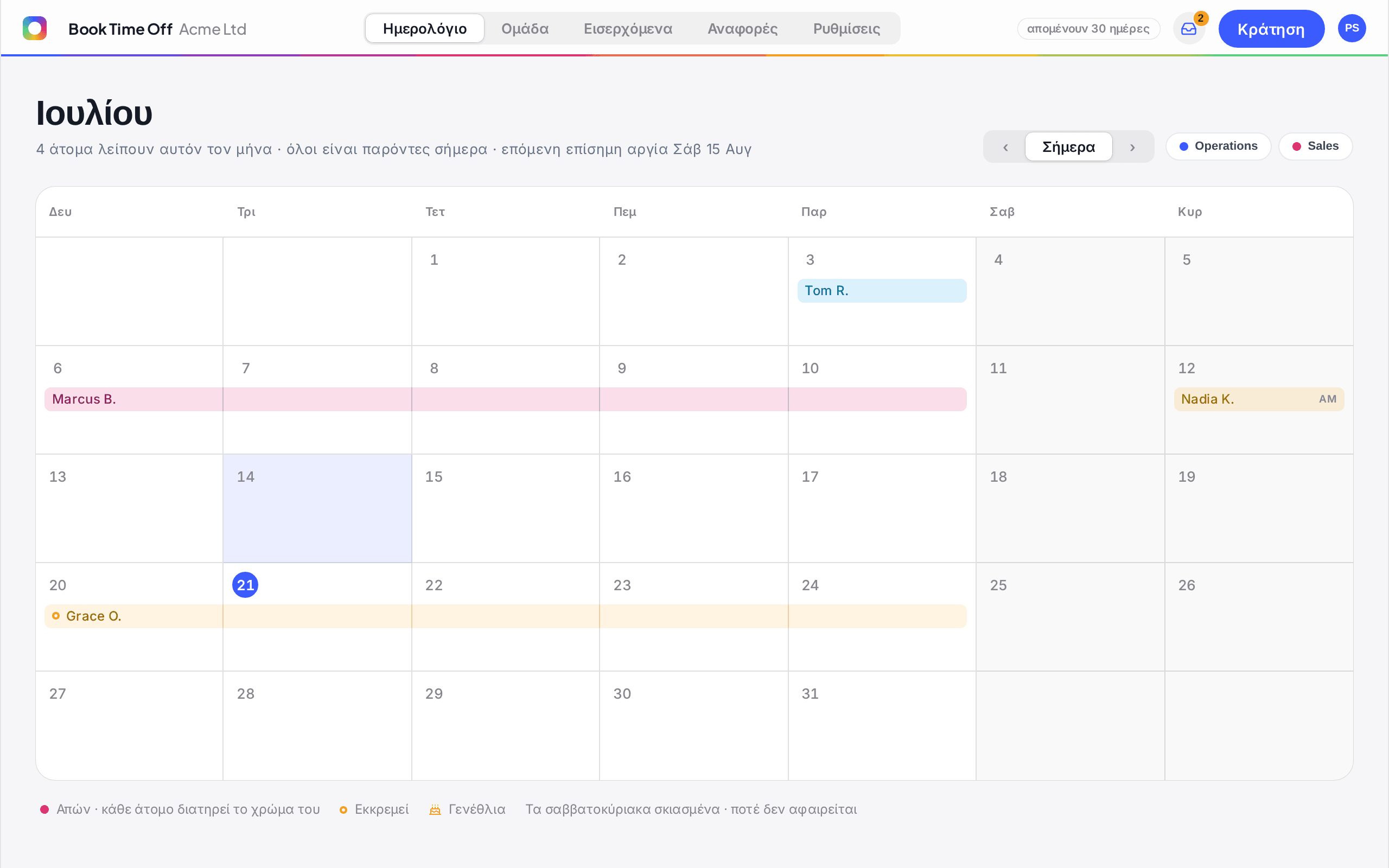Click the pending circle on Grace O.
The width and height of the screenshot is (1389, 868).
pos(56,616)
